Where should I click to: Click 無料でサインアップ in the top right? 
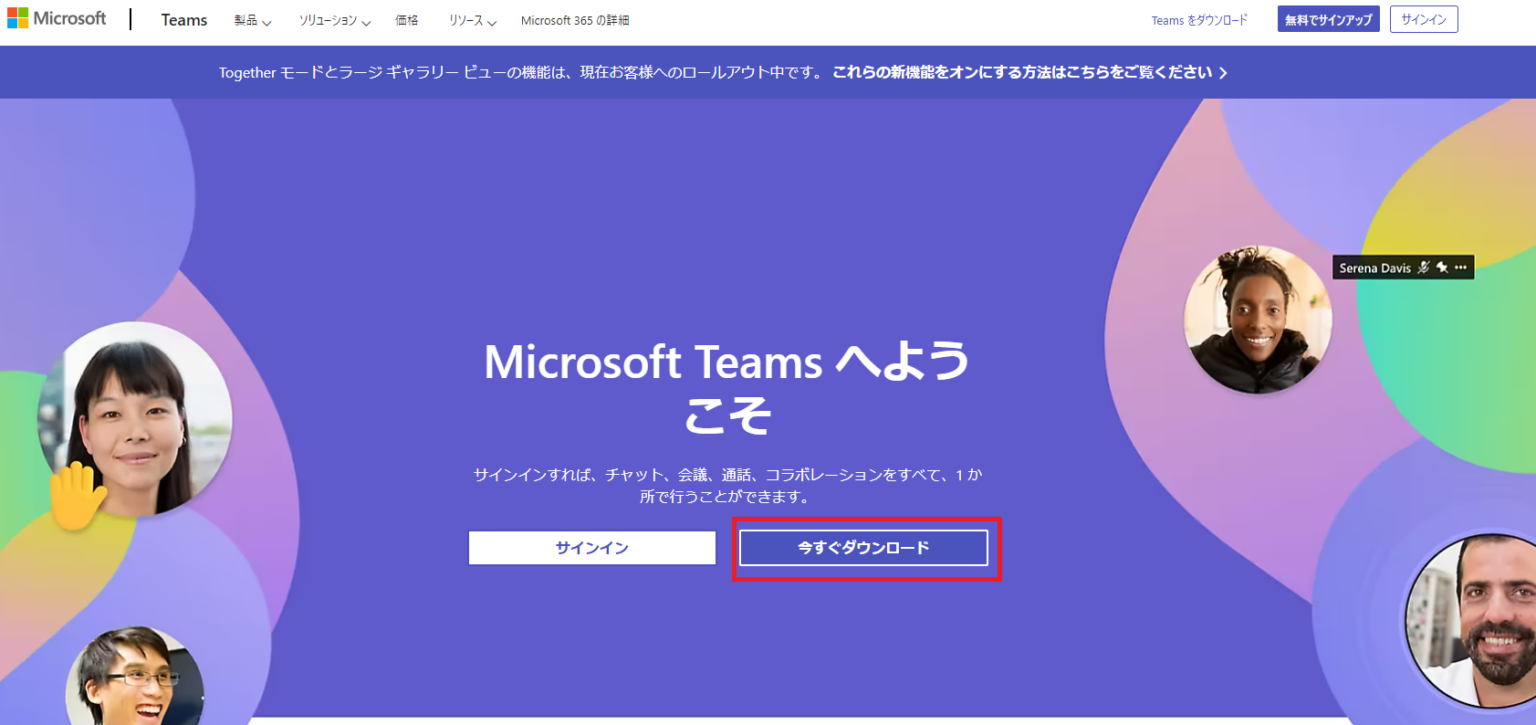1328,18
